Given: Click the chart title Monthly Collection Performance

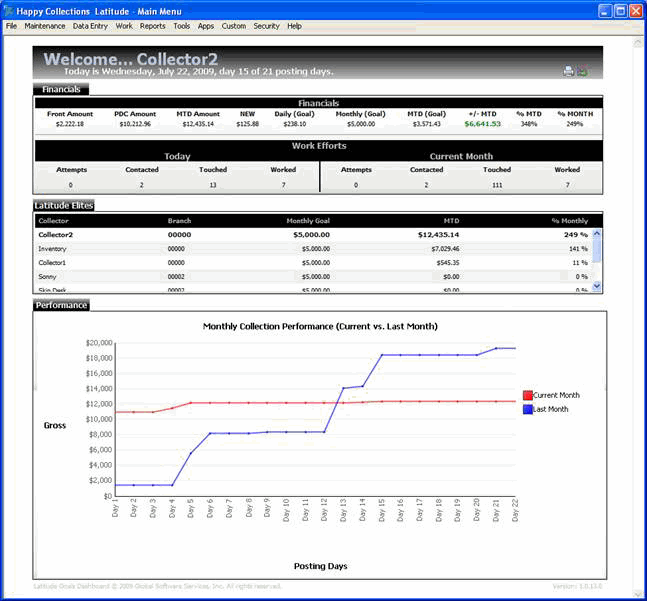Looking at the screenshot, I should click(320, 326).
